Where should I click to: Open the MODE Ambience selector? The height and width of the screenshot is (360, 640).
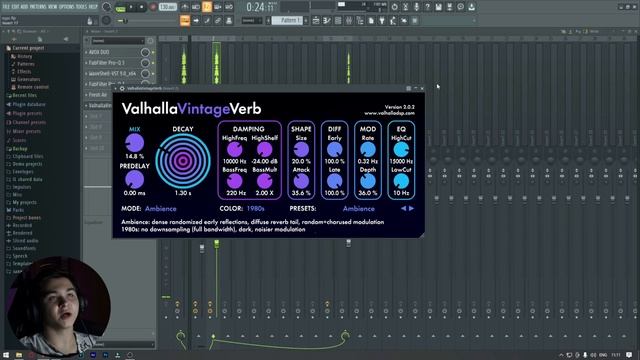click(160, 209)
